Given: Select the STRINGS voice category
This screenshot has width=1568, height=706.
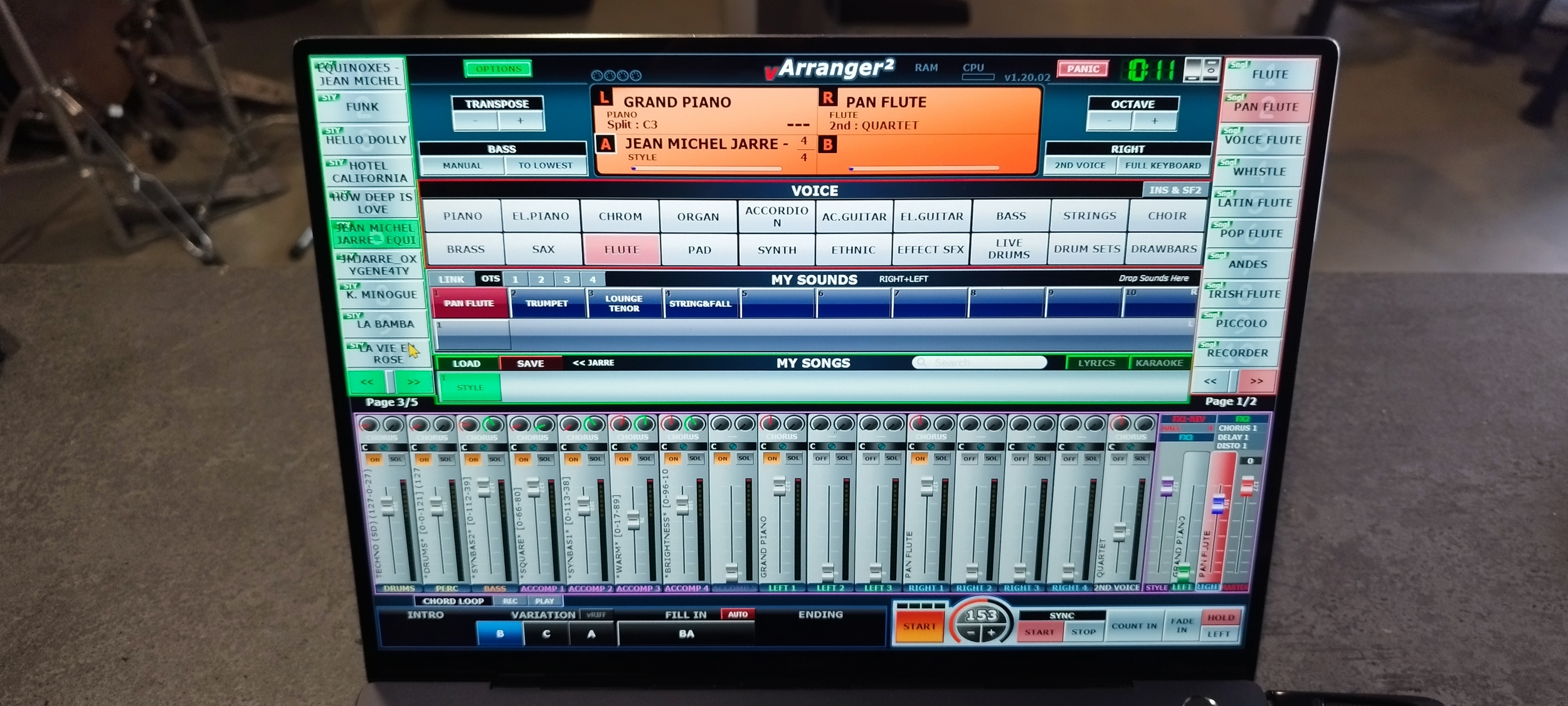Looking at the screenshot, I should 1089,216.
